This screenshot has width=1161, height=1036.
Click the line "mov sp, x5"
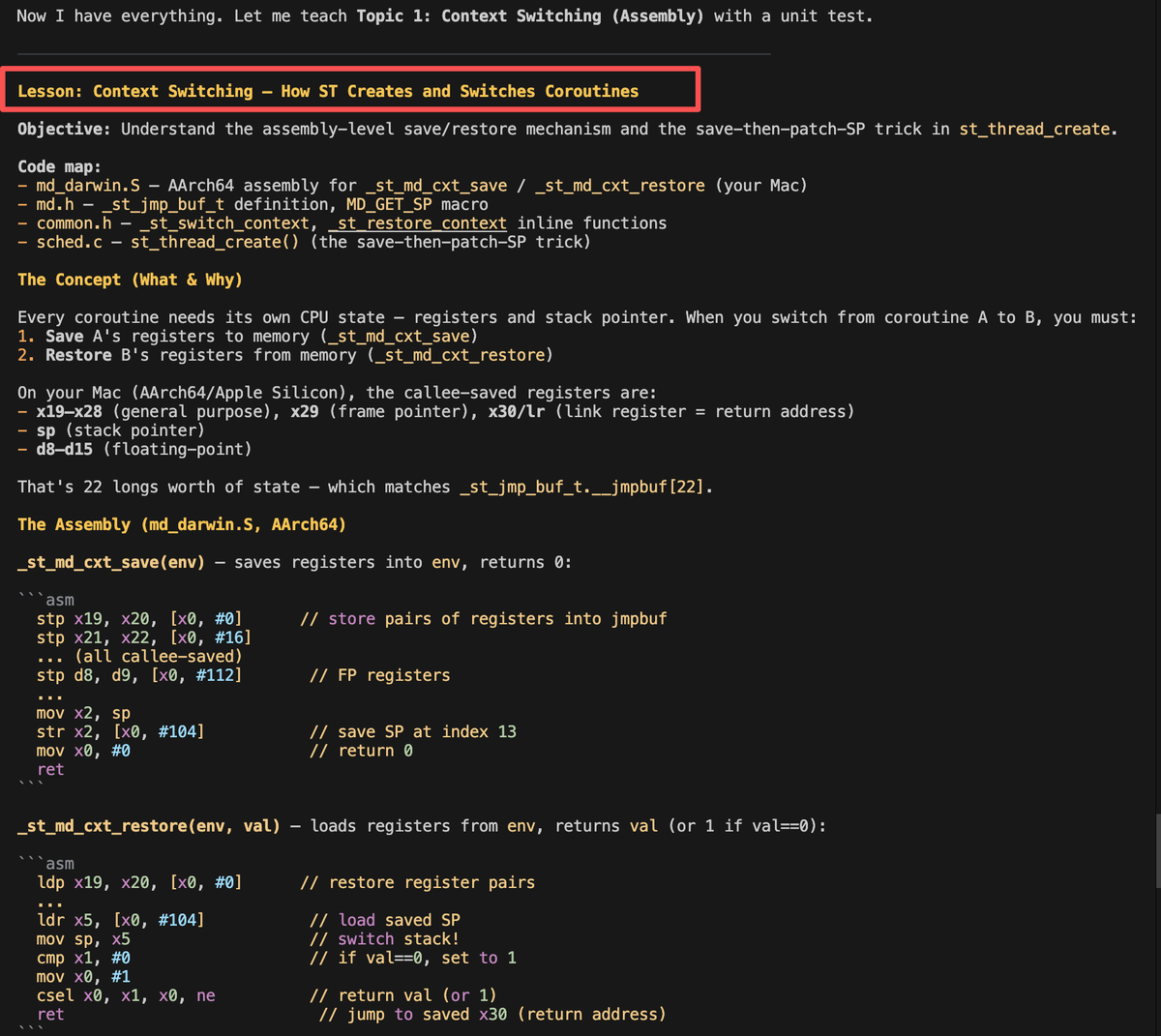pyautogui.click(x=83, y=939)
